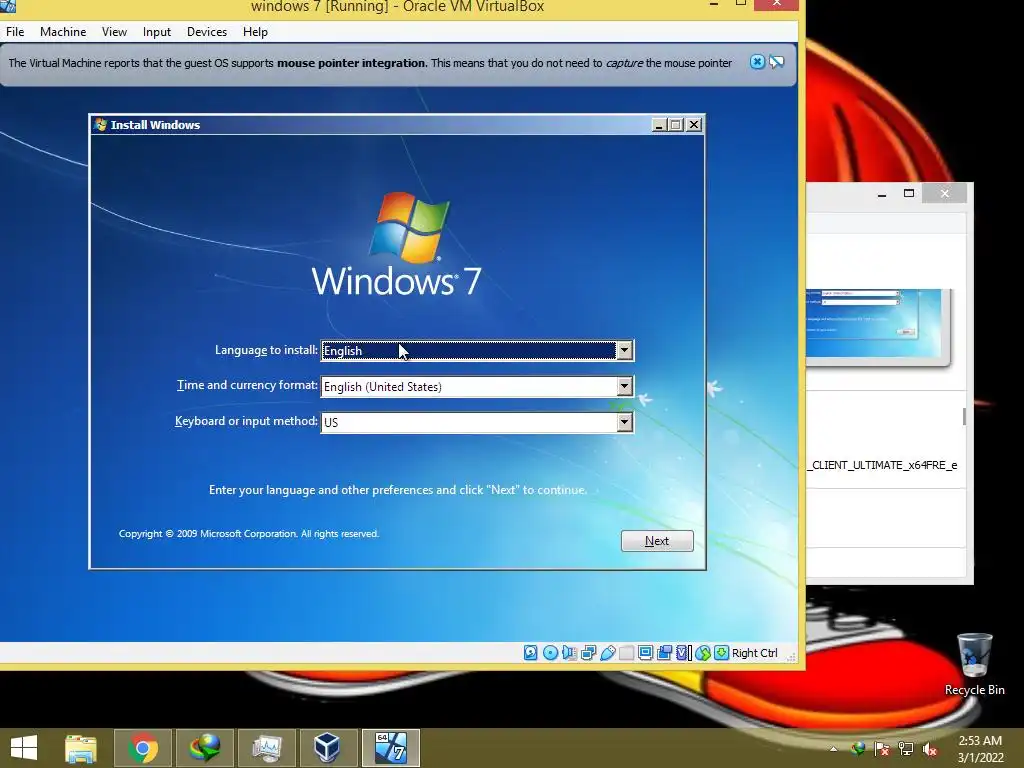Image resolution: width=1024 pixels, height=768 pixels.
Task: Click the optical disc icon in VirtualBox status bar
Action: [550, 652]
